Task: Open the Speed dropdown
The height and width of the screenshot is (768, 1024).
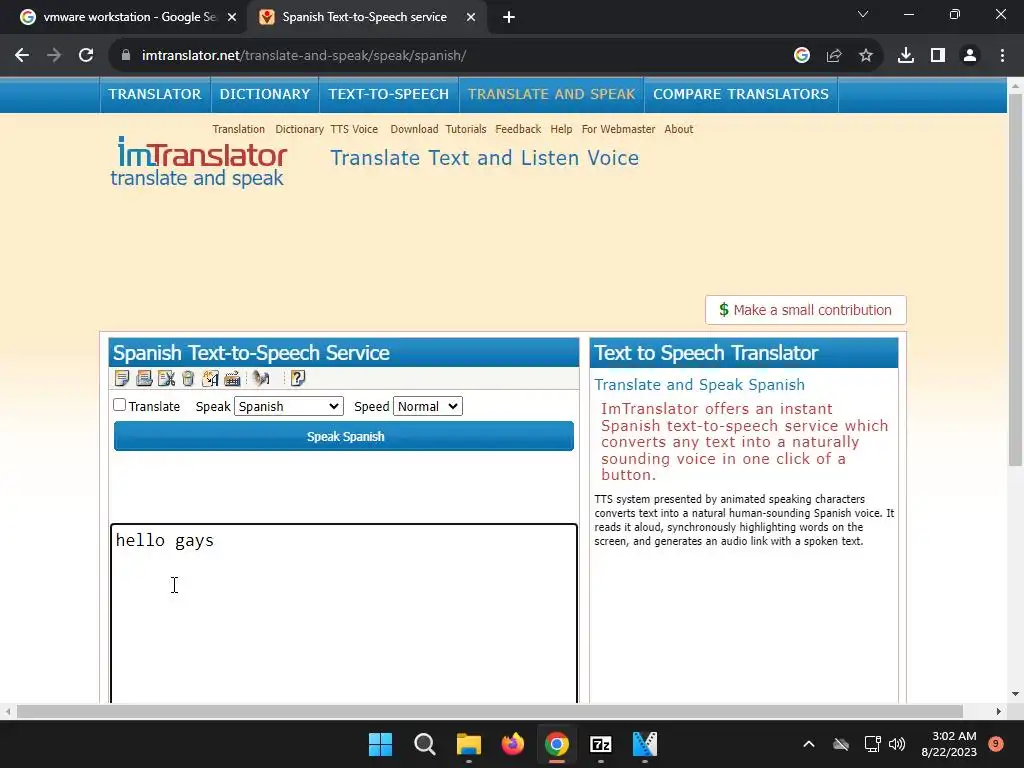Action: pyautogui.click(x=428, y=406)
